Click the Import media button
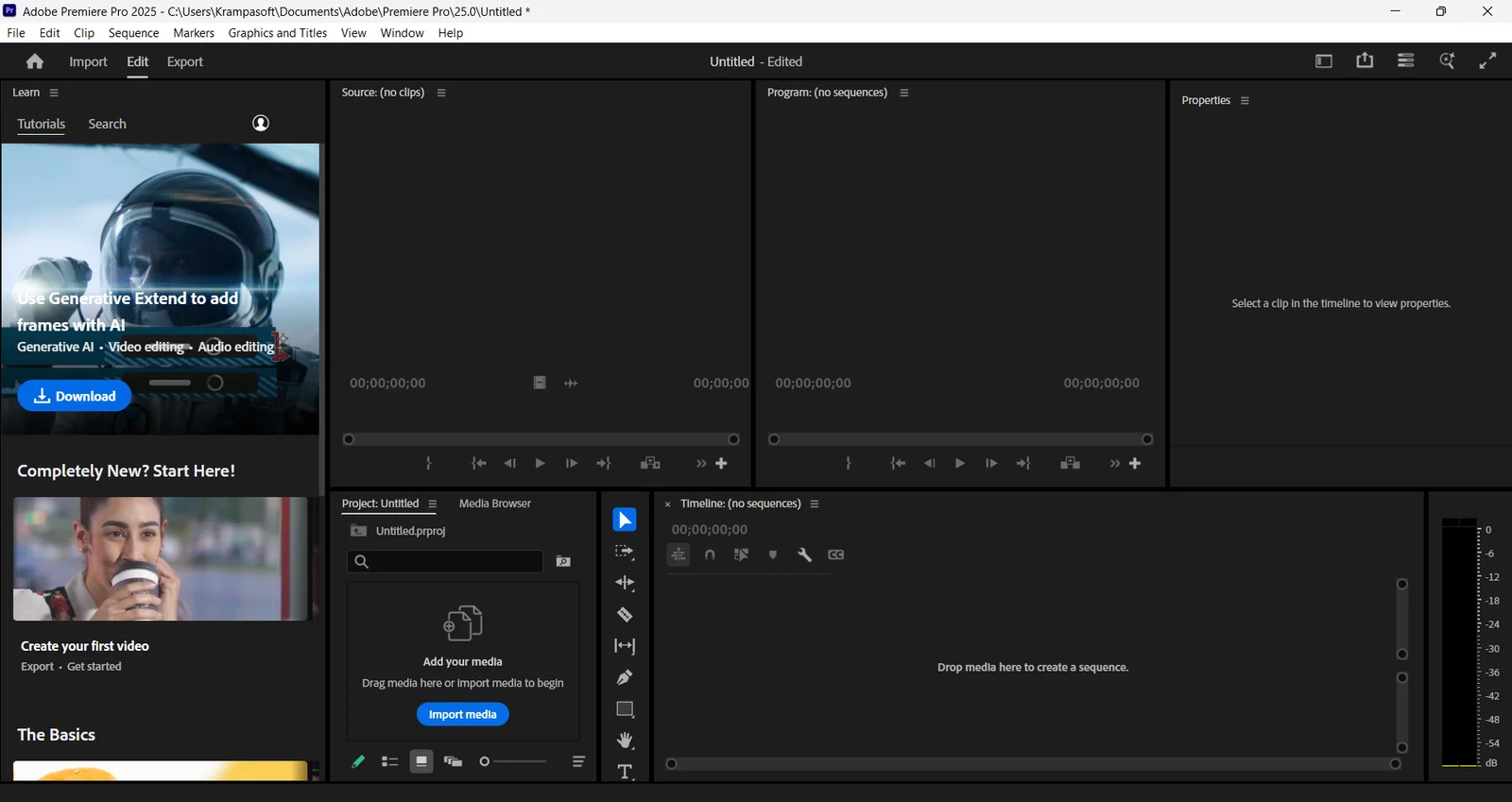1512x802 pixels. 463,714
